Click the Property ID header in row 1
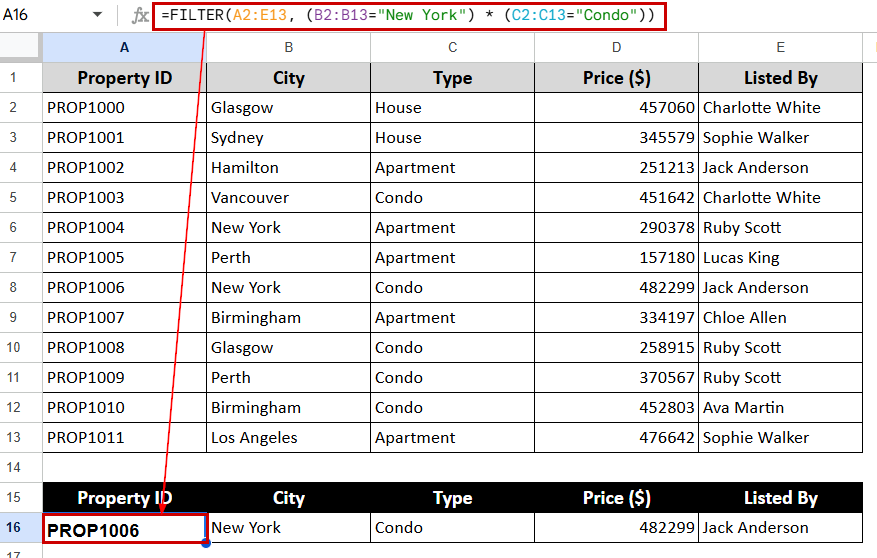 [124, 78]
